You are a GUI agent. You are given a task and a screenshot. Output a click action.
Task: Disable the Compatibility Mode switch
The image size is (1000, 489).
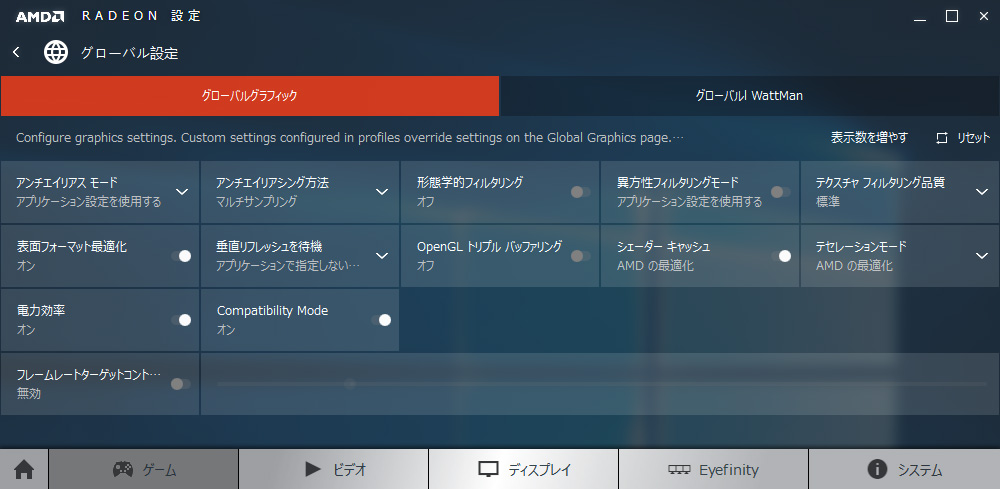coord(381,320)
